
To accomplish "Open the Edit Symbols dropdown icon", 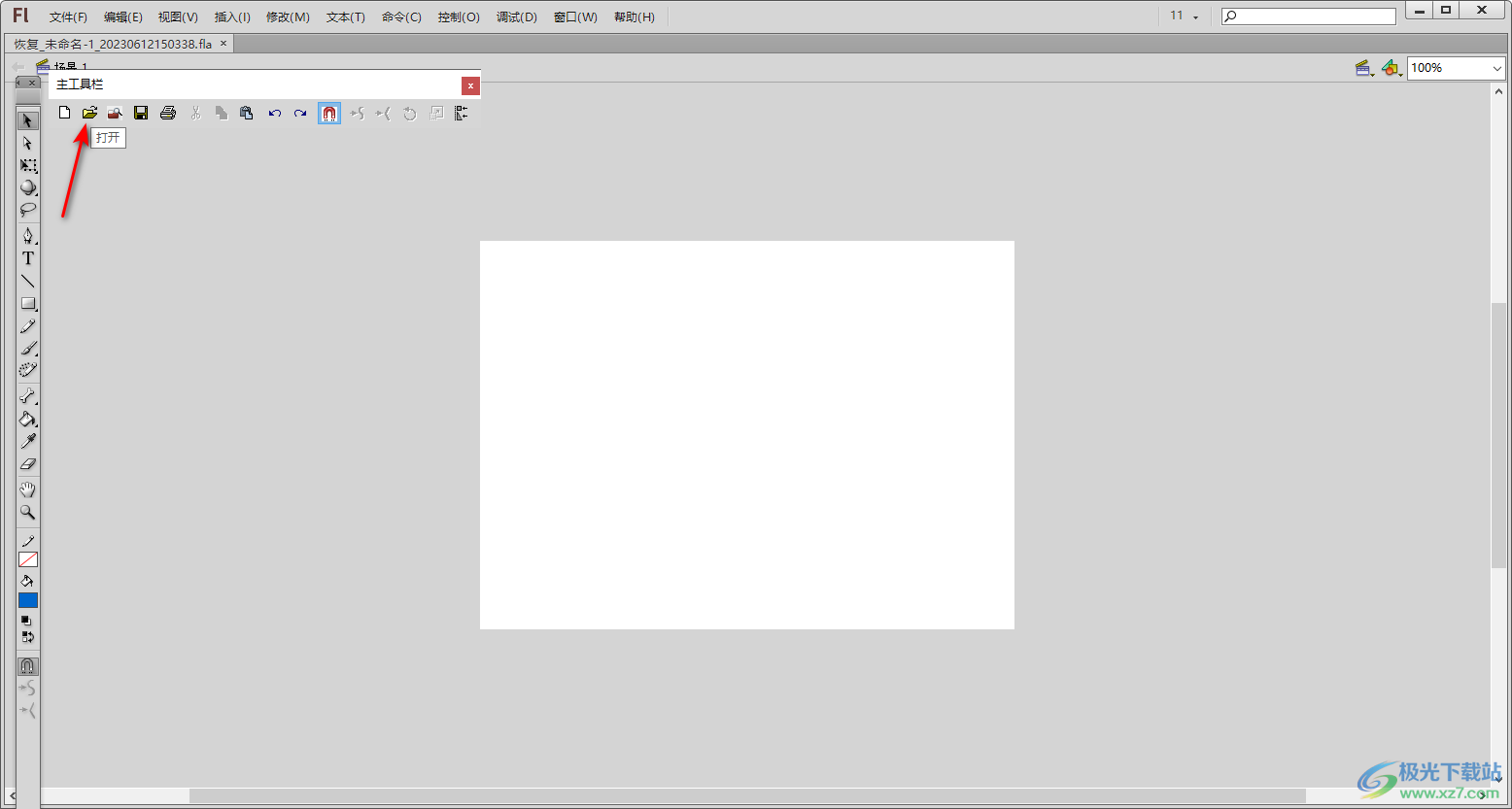I will click(x=1392, y=68).
